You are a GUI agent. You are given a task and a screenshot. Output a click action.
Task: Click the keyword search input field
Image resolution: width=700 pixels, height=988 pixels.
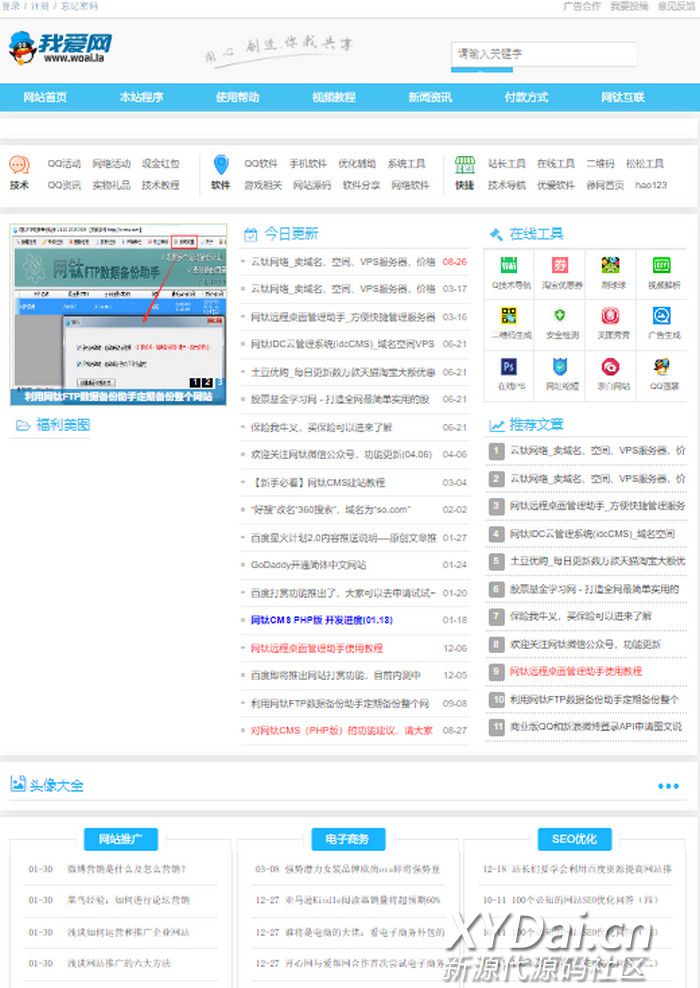tap(543, 54)
